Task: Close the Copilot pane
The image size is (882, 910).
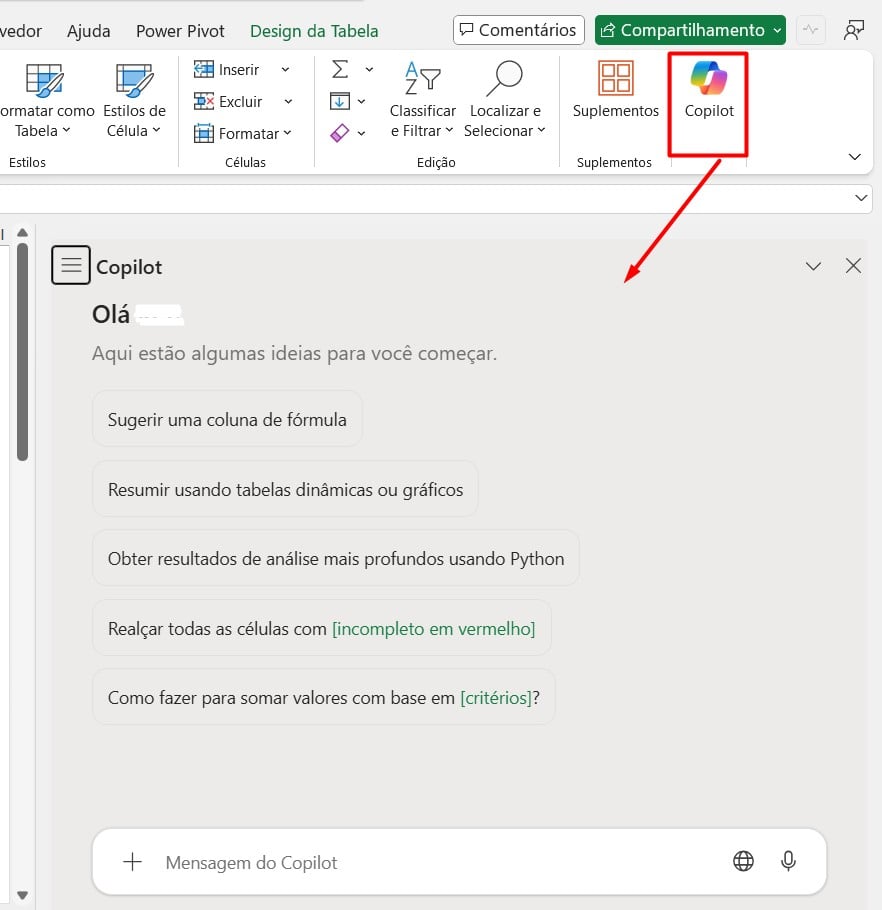Action: click(853, 266)
